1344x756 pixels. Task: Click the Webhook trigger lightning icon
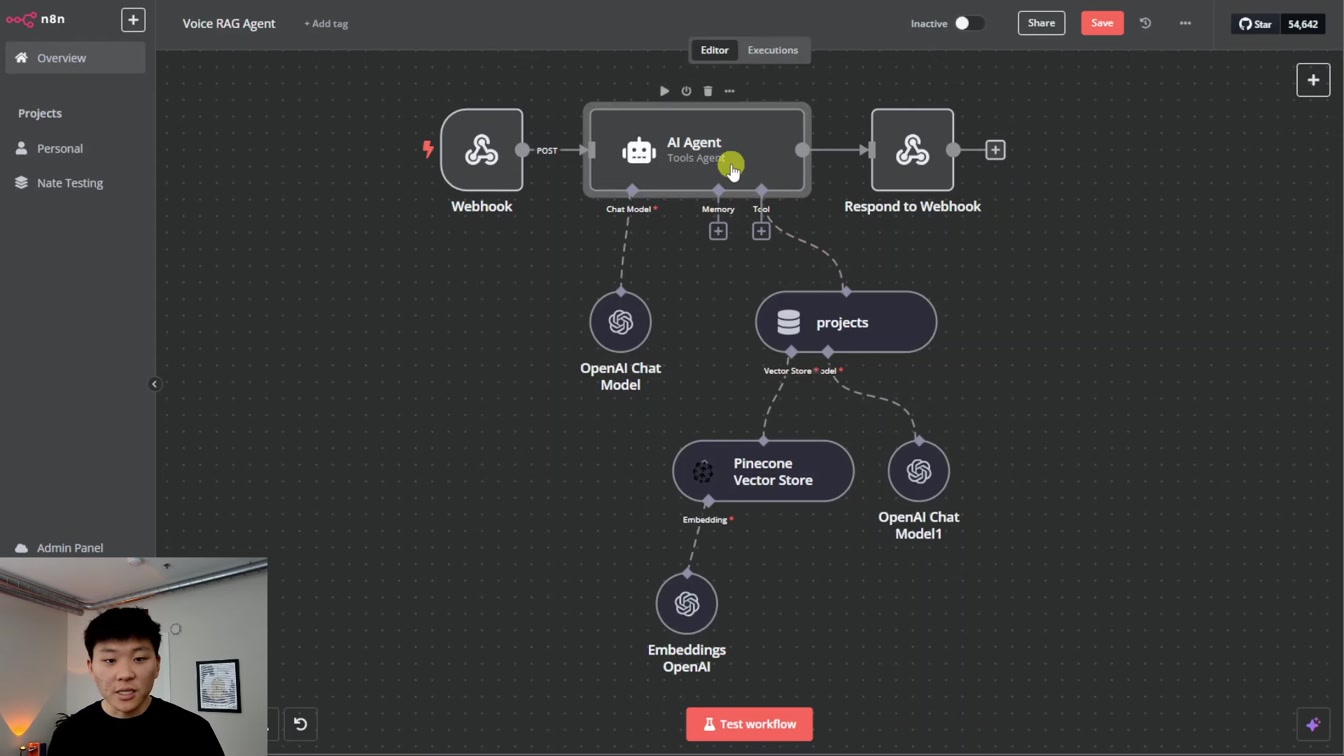(x=428, y=150)
